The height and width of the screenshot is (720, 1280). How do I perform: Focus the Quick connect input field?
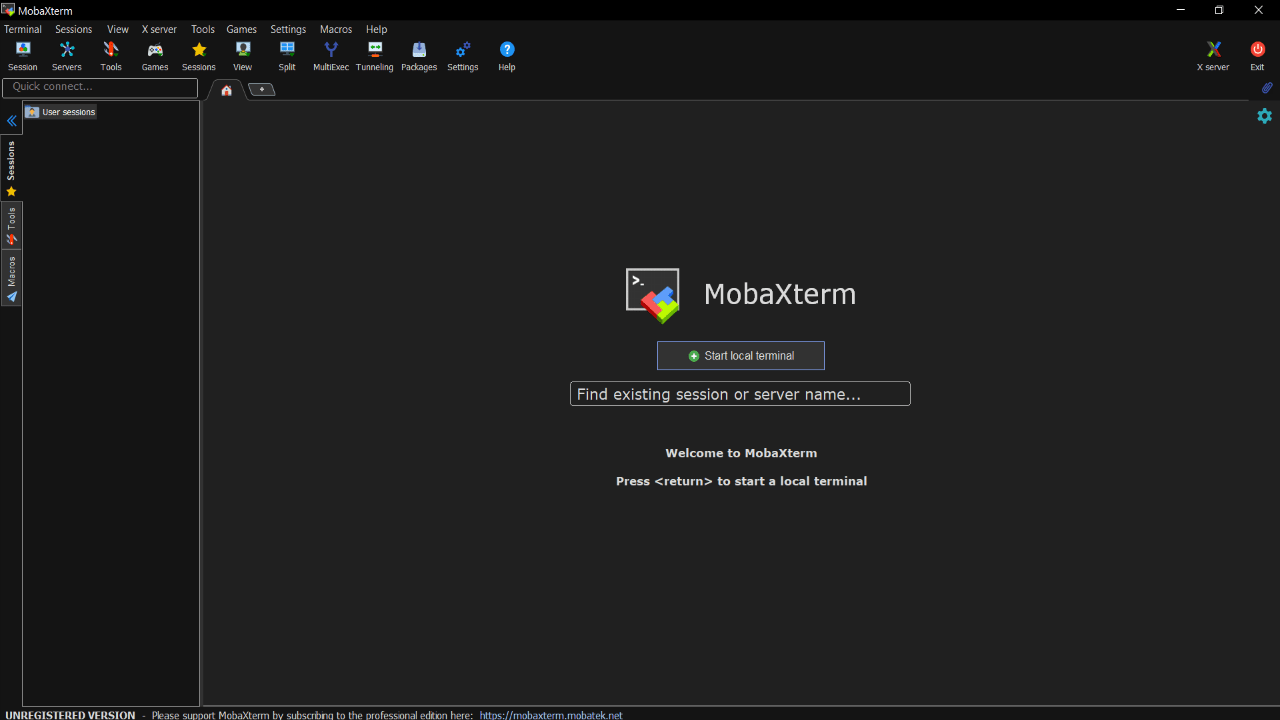[100, 87]
